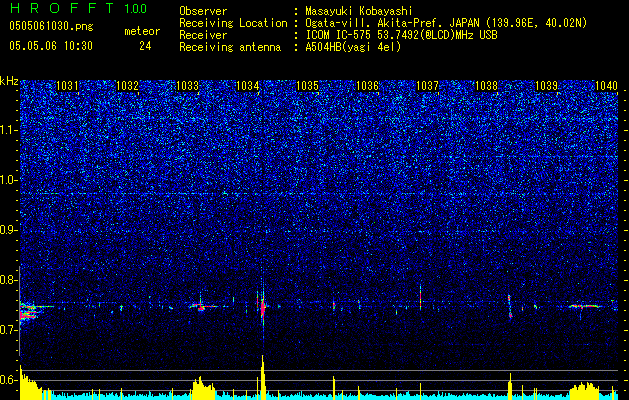The height and width of the screenshot is (400, 629).
Task: Click the "Receiver" field label
Action: [203, 35]
